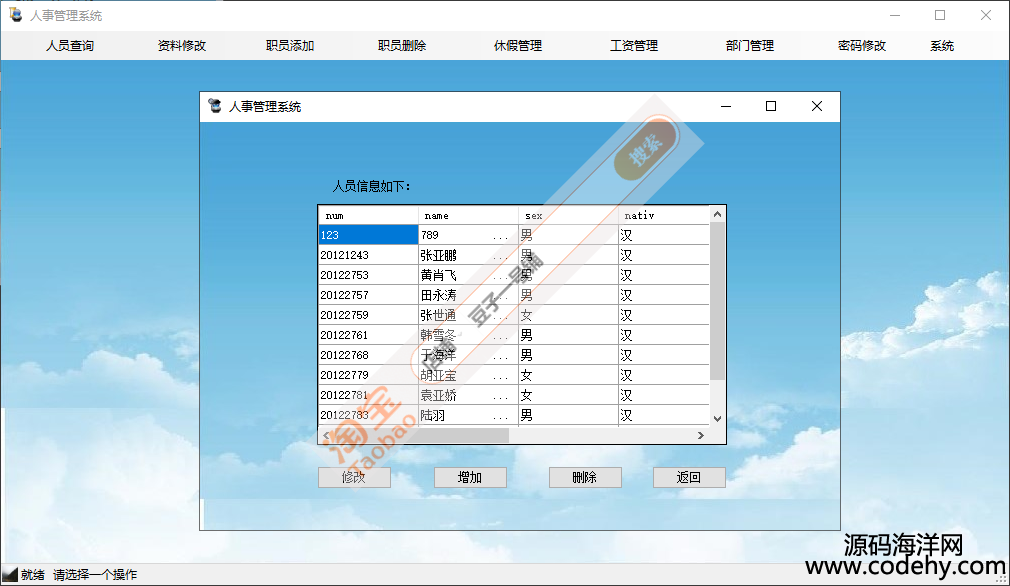The image size is (1010, 586).
Task: Click the 删除 button
Action: coord(585,477)
